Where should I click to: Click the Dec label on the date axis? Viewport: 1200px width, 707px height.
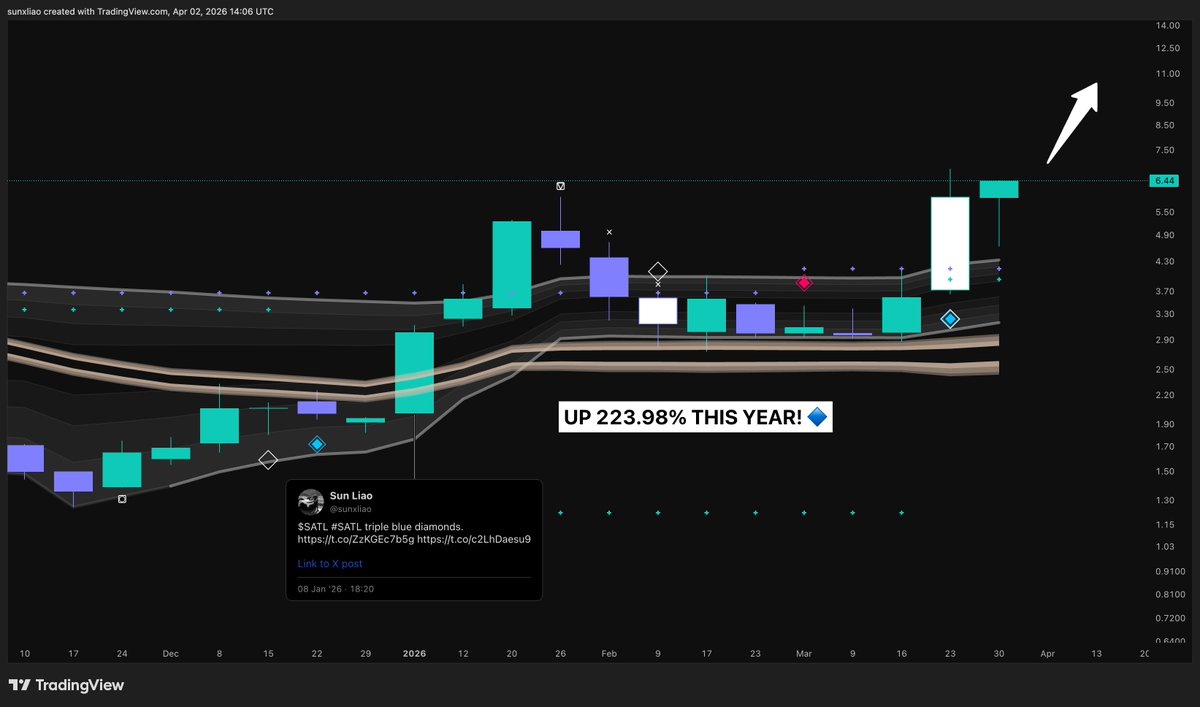coord(170,653)
